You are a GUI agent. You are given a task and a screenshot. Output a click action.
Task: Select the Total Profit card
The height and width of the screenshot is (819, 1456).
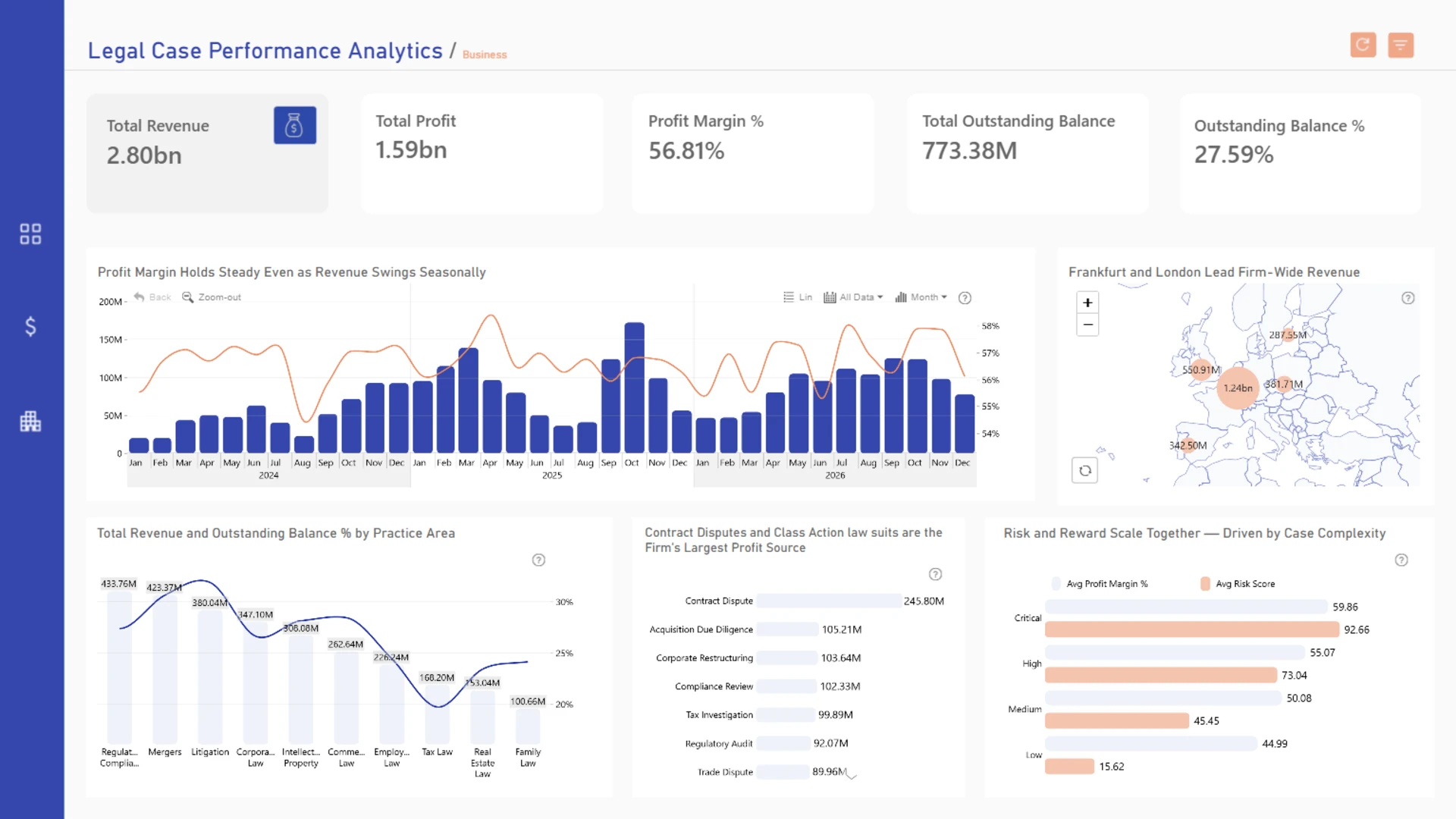[x=482, y=153]
